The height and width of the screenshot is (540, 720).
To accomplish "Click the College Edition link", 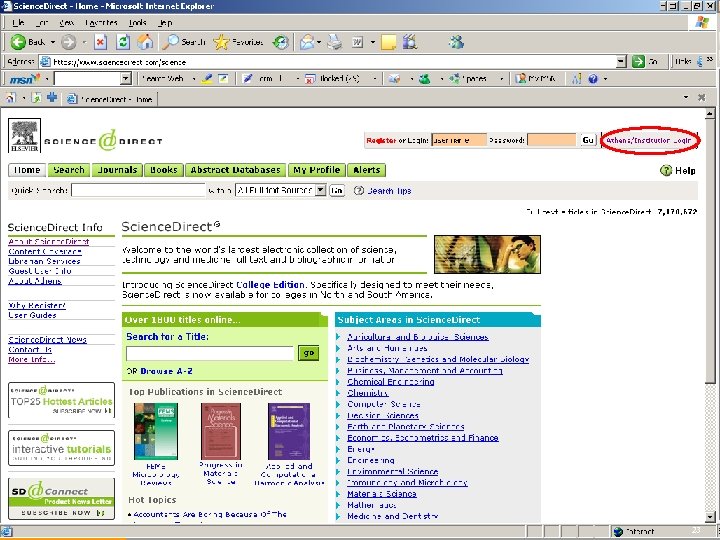I will coord(270,285).
